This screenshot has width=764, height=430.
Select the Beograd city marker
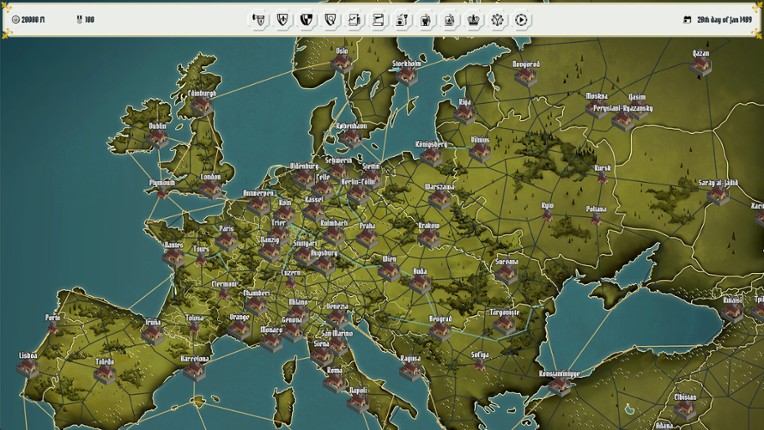(440, 331)
